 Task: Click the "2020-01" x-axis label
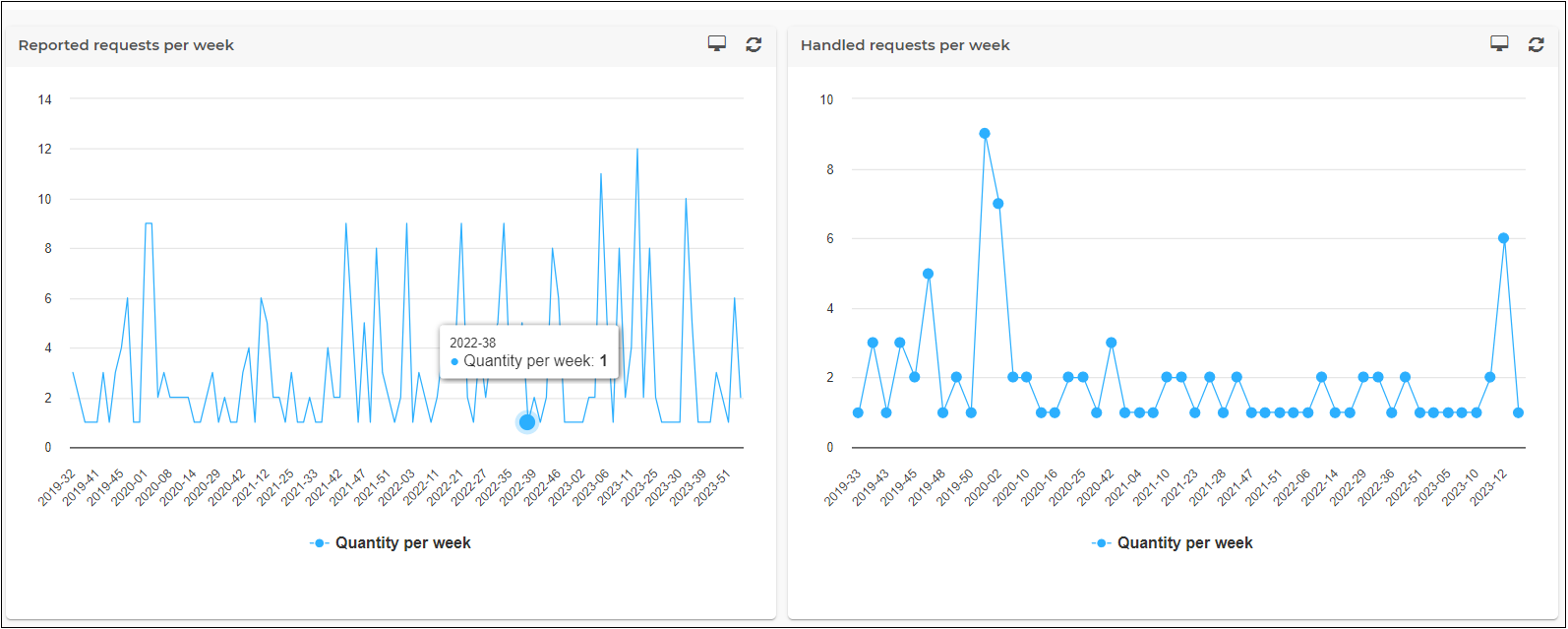pos(130,486)
